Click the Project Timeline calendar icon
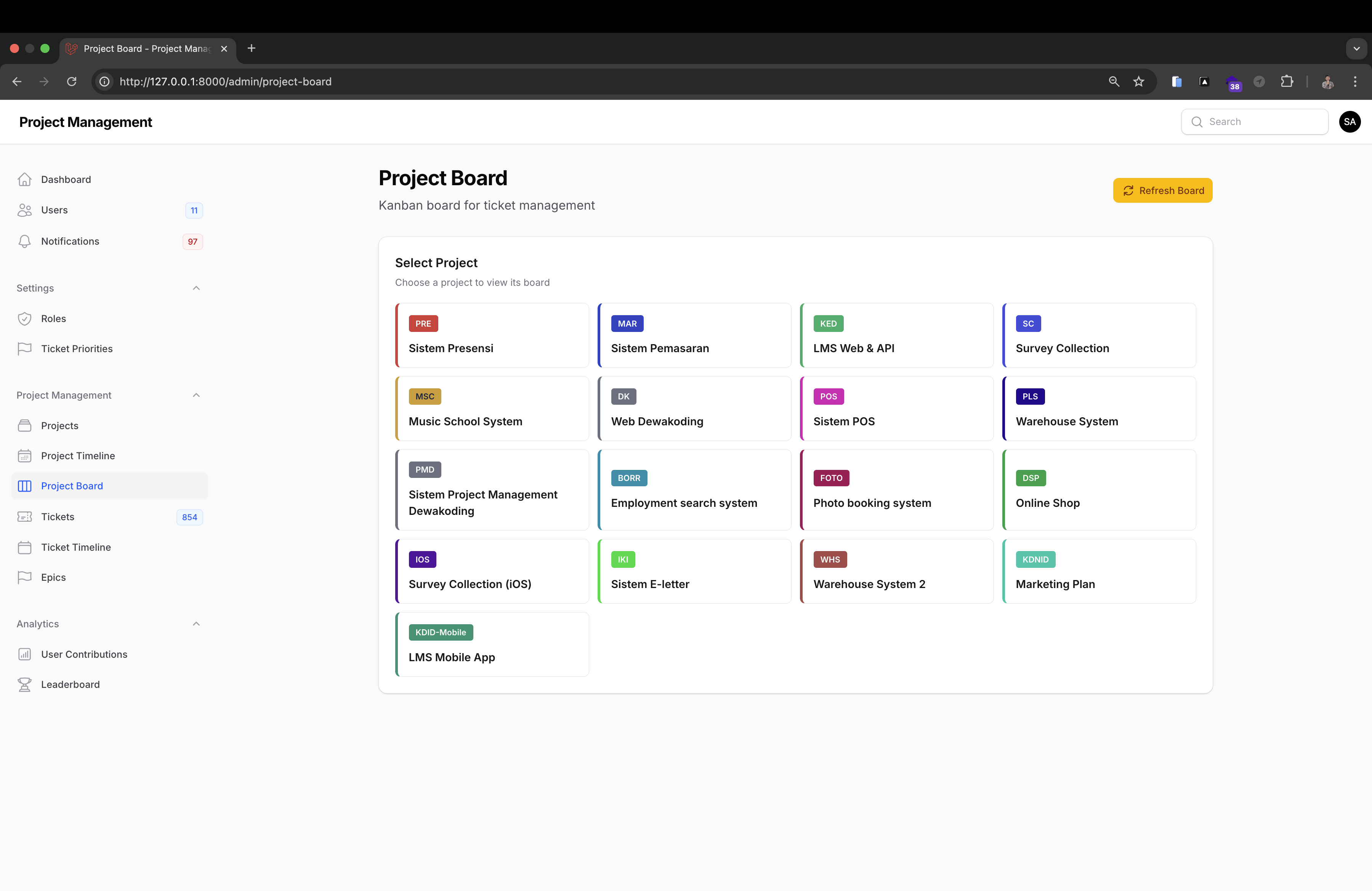 (x=24, y=456)
